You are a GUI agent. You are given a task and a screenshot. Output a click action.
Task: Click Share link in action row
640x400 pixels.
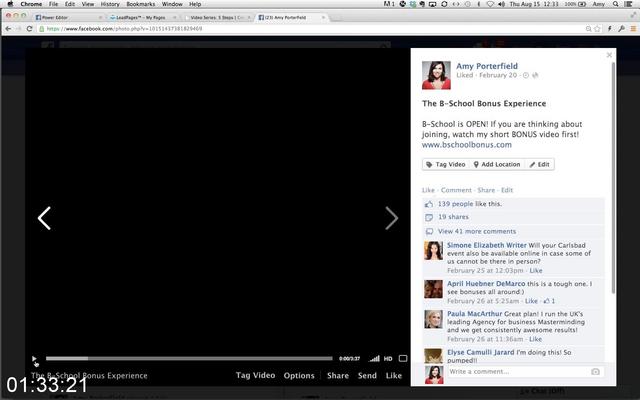[486, 190]
